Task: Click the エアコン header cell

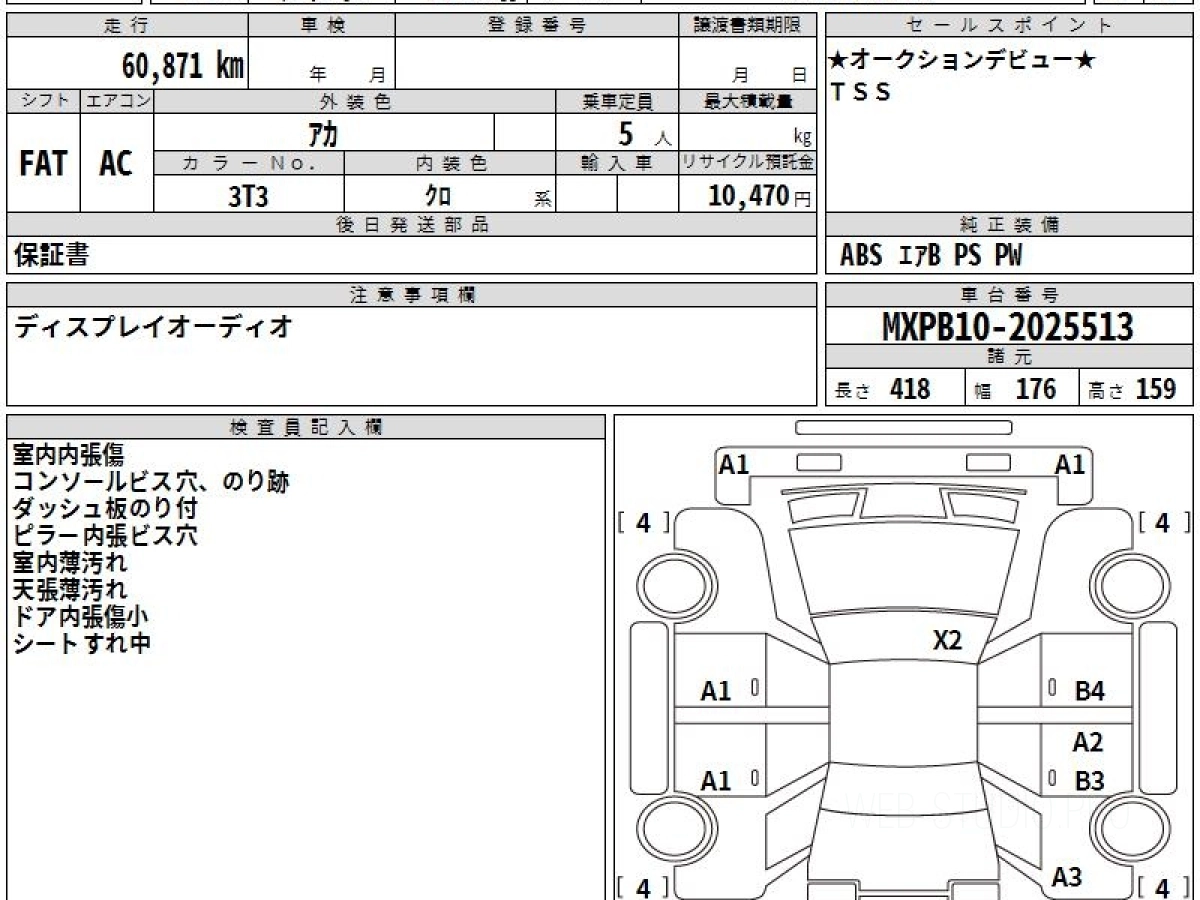Action: (117, 101)
